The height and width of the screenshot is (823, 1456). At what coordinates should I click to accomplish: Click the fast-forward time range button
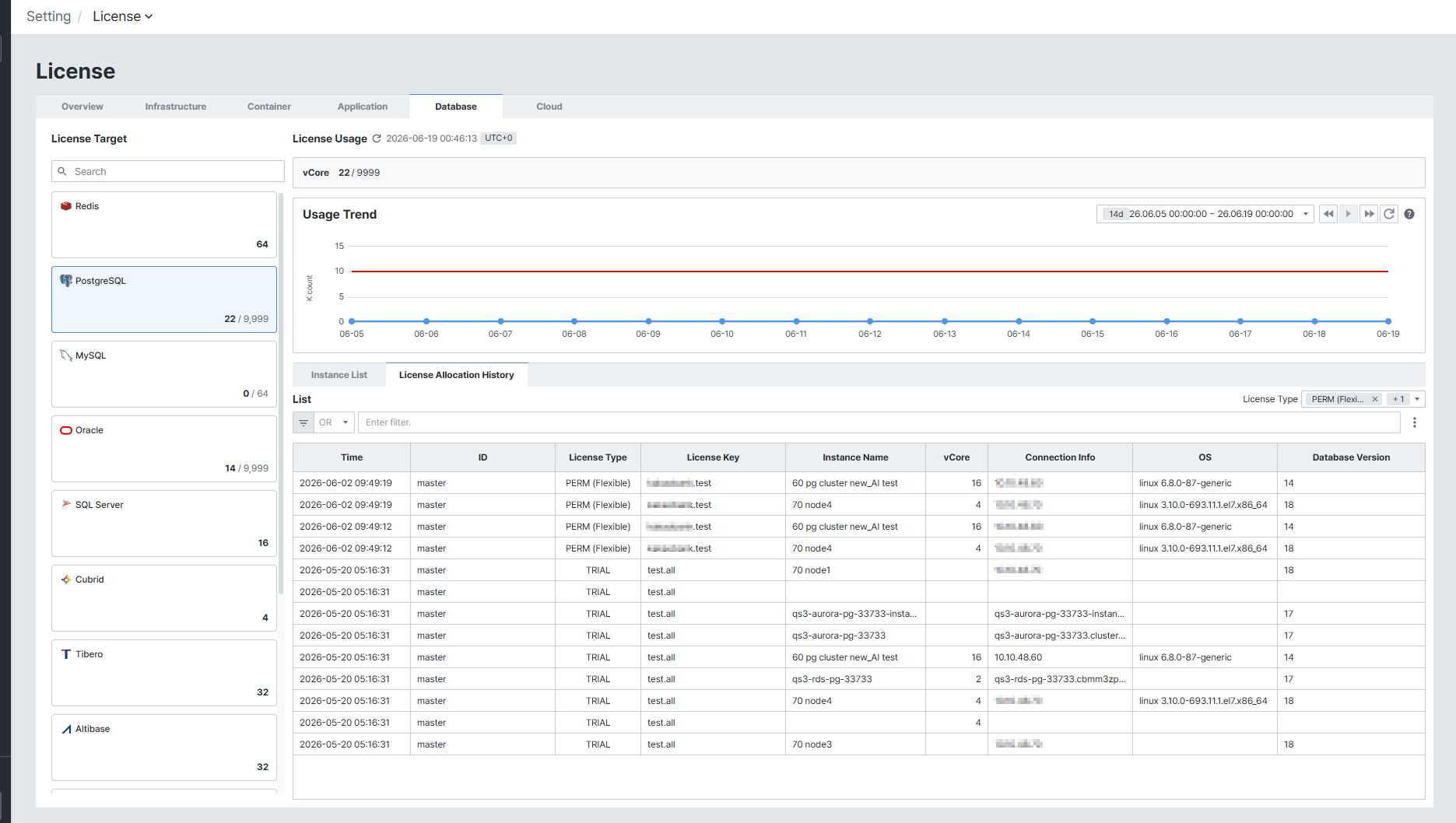(x=1369, y=214)
